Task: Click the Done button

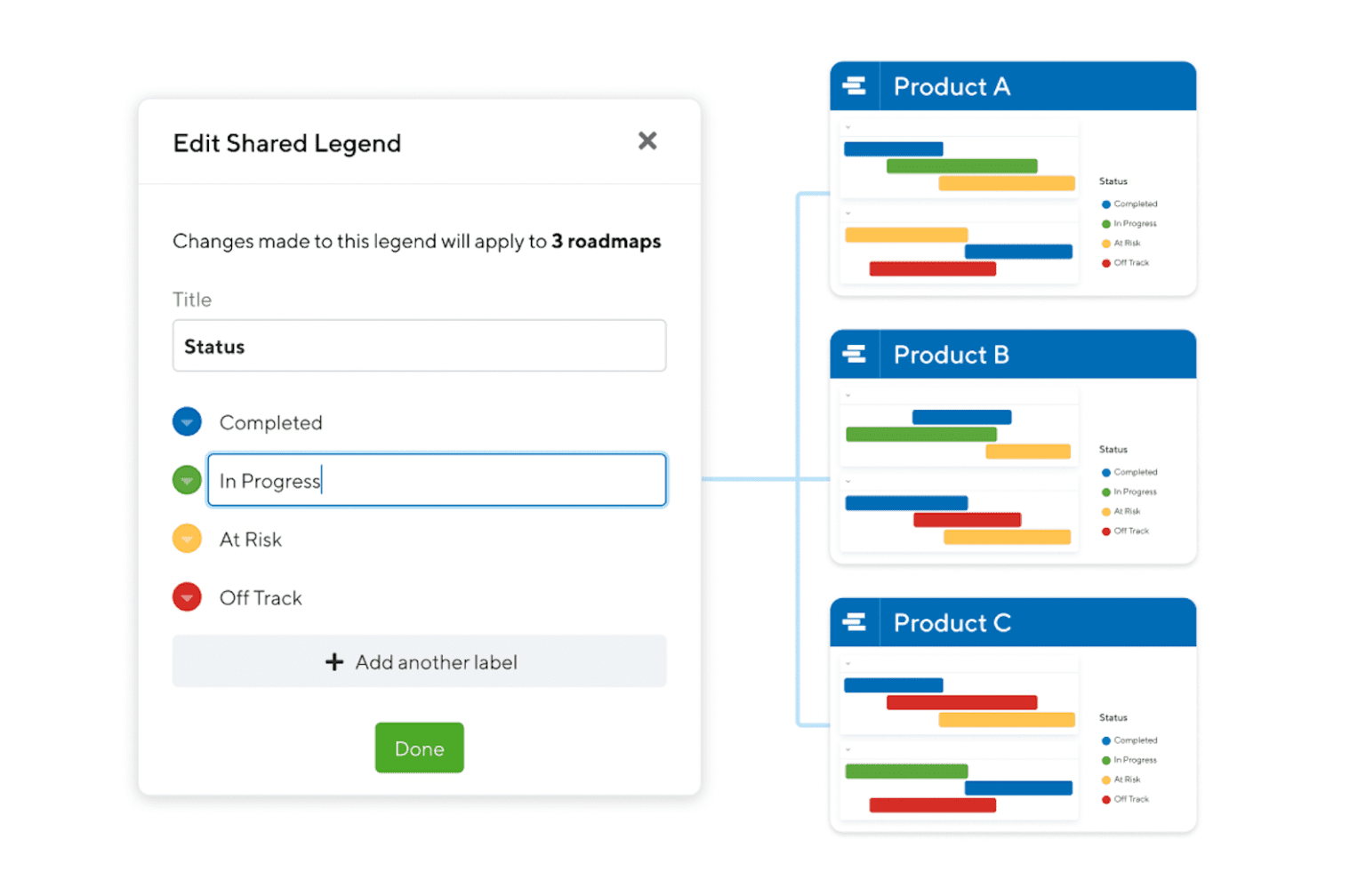Action: [x=419, y=748]
